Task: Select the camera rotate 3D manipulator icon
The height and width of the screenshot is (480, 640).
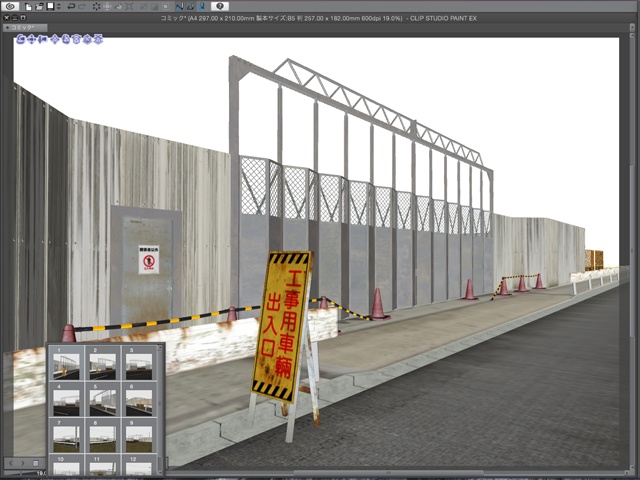Action: point(21,40)
